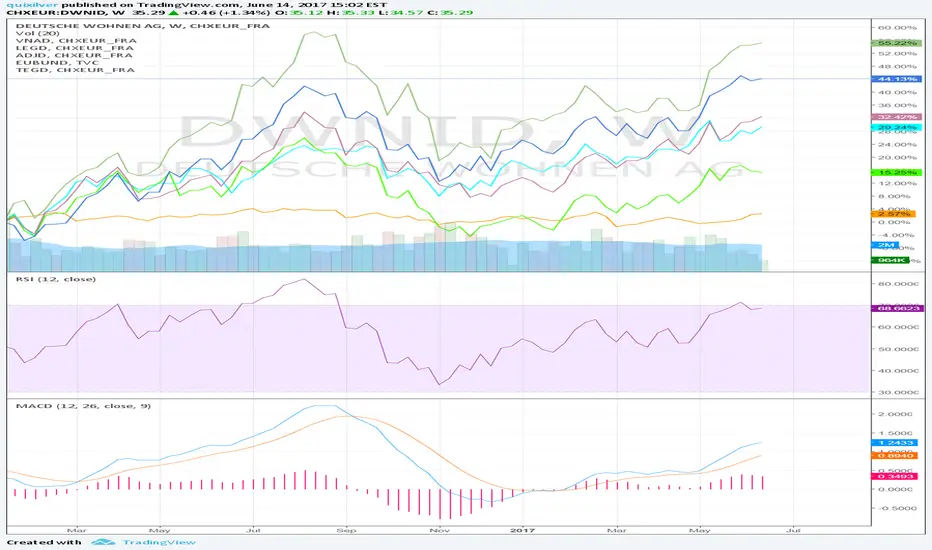
Task: Click the 20.00% price axis label
Action: click(897, 158)
